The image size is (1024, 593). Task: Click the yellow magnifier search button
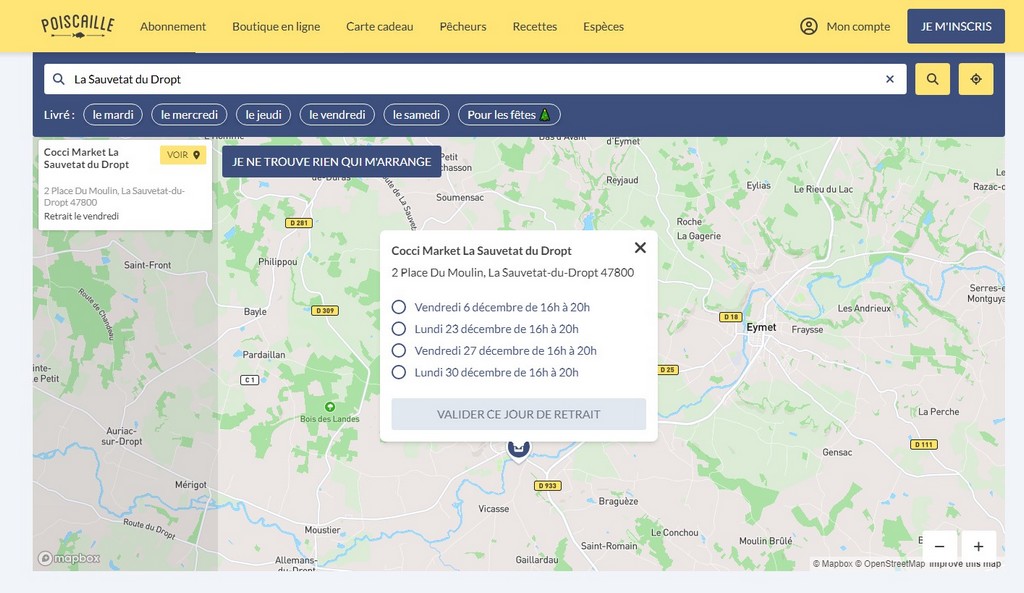coord(932,79)
